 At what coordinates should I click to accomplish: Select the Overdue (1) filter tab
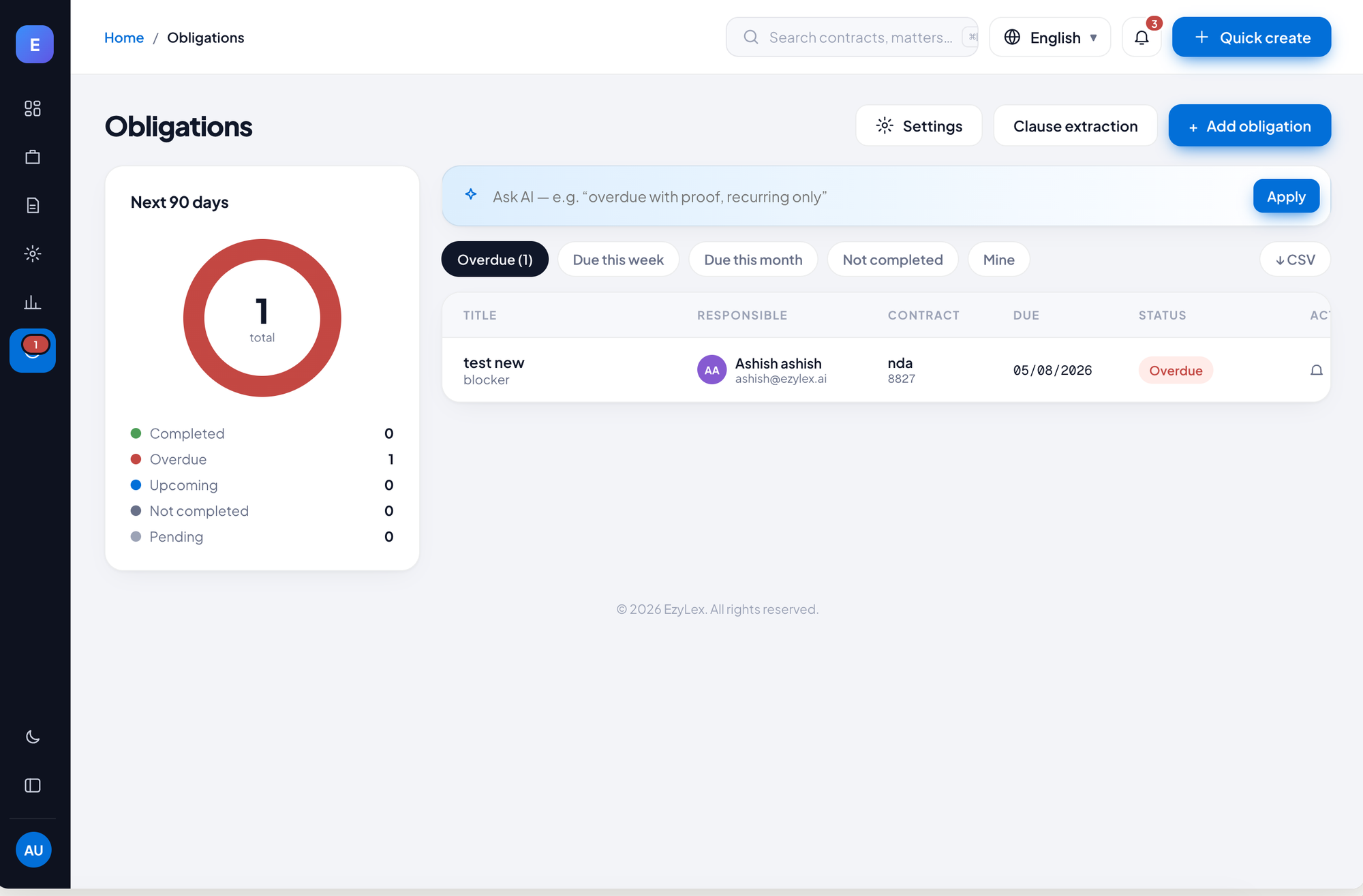[x=495, y=259]
